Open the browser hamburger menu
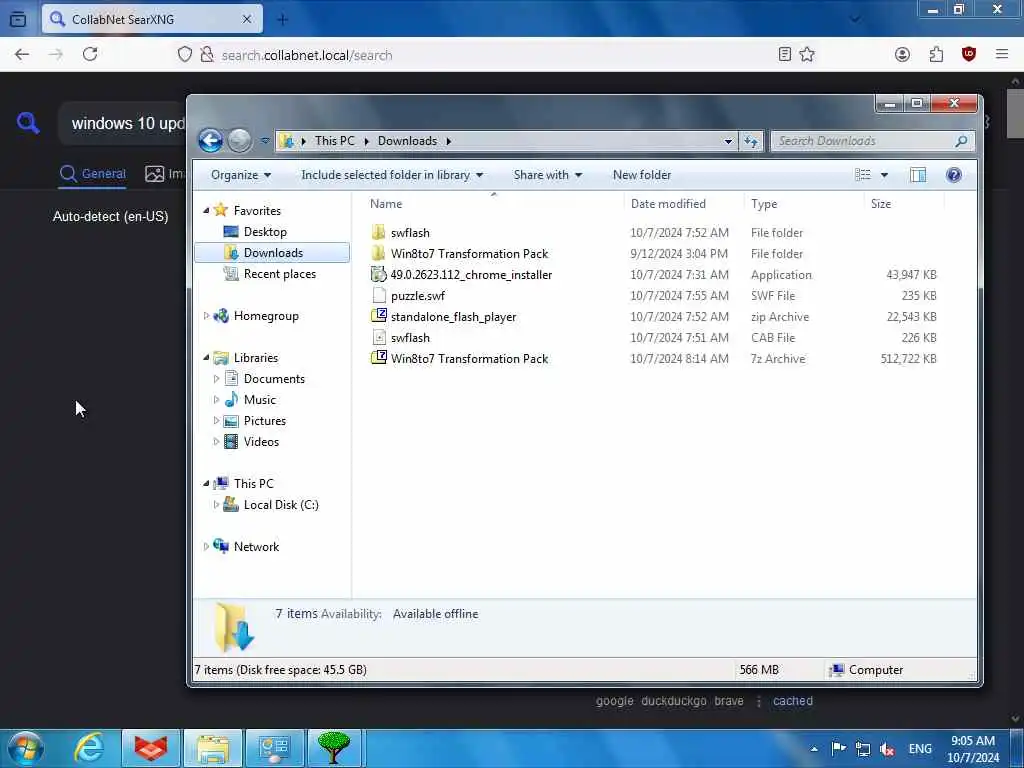The image size is (1024, 768). 1002,55
